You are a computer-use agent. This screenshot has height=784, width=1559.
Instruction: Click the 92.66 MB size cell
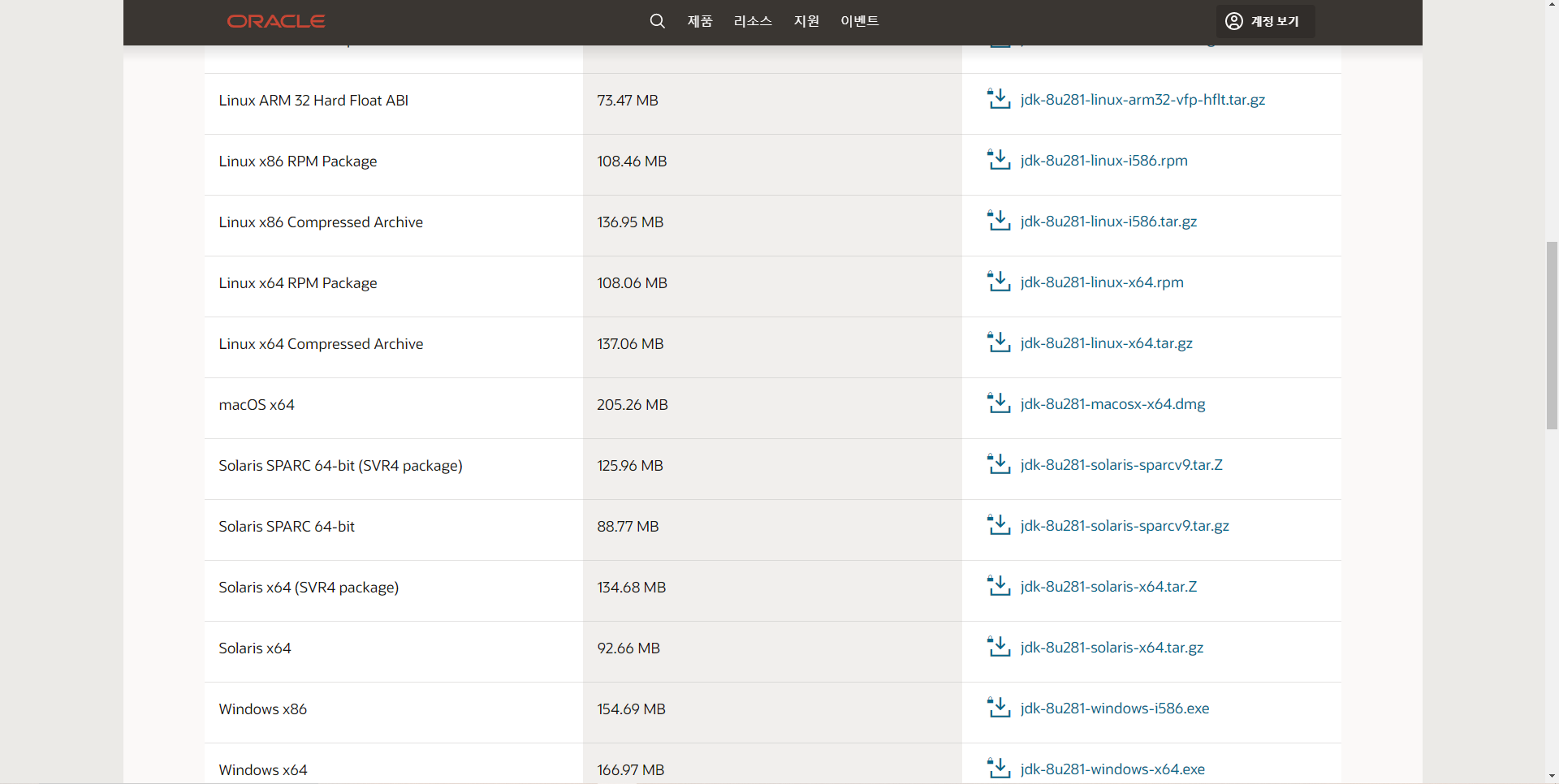click(x=772, y=652)
